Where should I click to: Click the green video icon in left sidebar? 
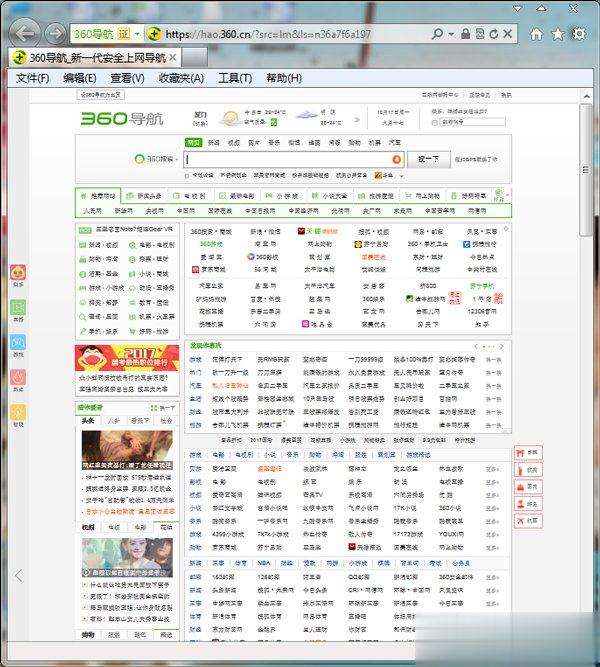18,307
